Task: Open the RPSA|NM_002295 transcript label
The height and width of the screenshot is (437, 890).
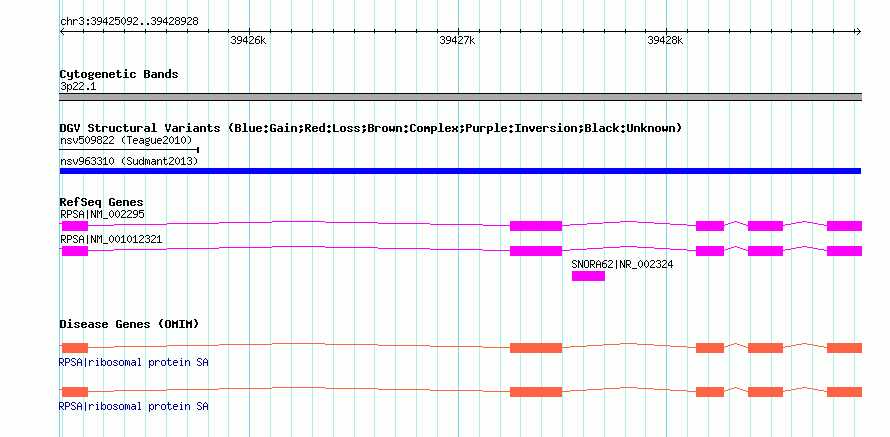Action: 102,215
